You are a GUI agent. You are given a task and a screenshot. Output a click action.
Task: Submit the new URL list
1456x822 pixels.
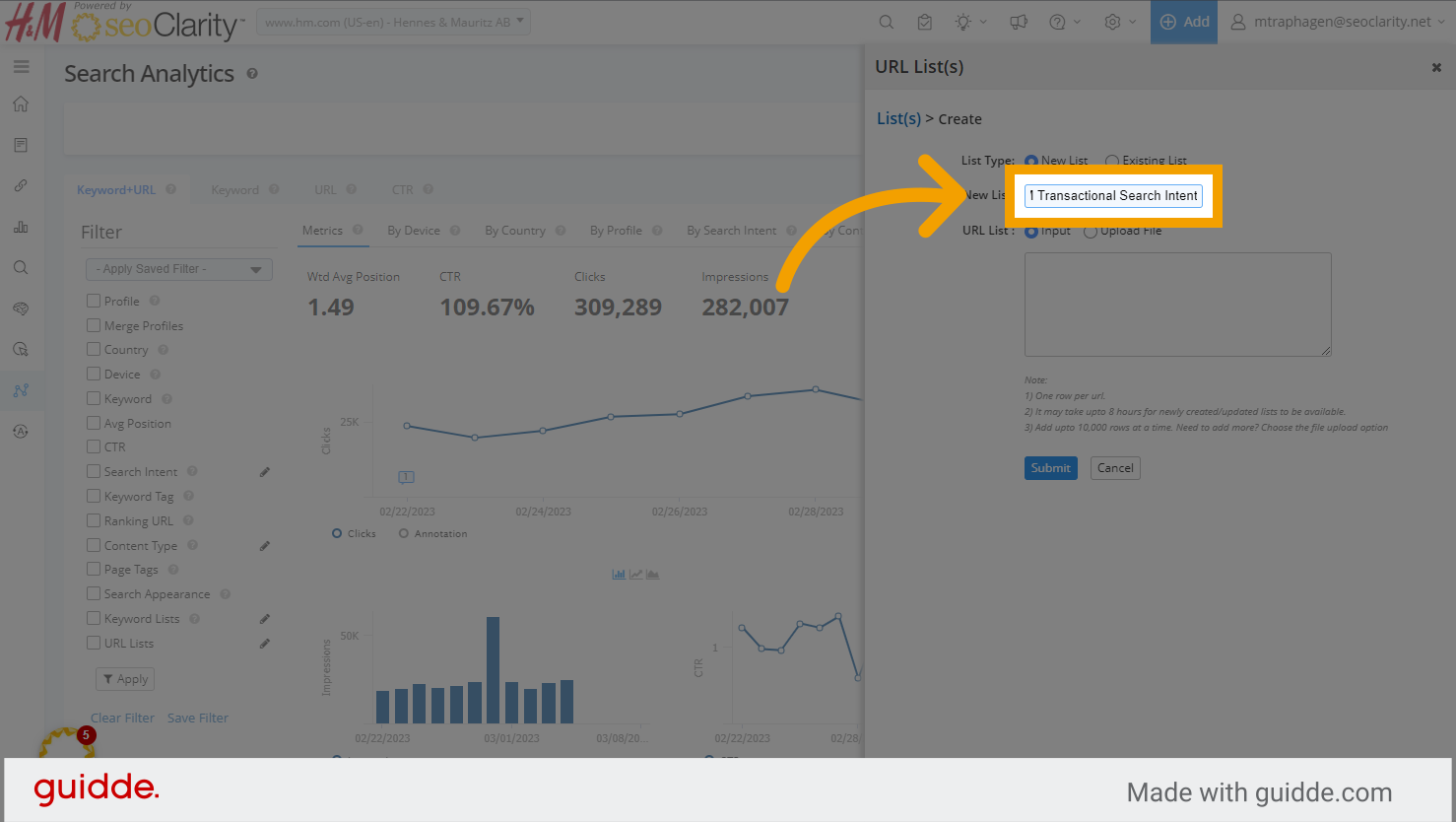pyautogui.click(x=1051, y=468)
